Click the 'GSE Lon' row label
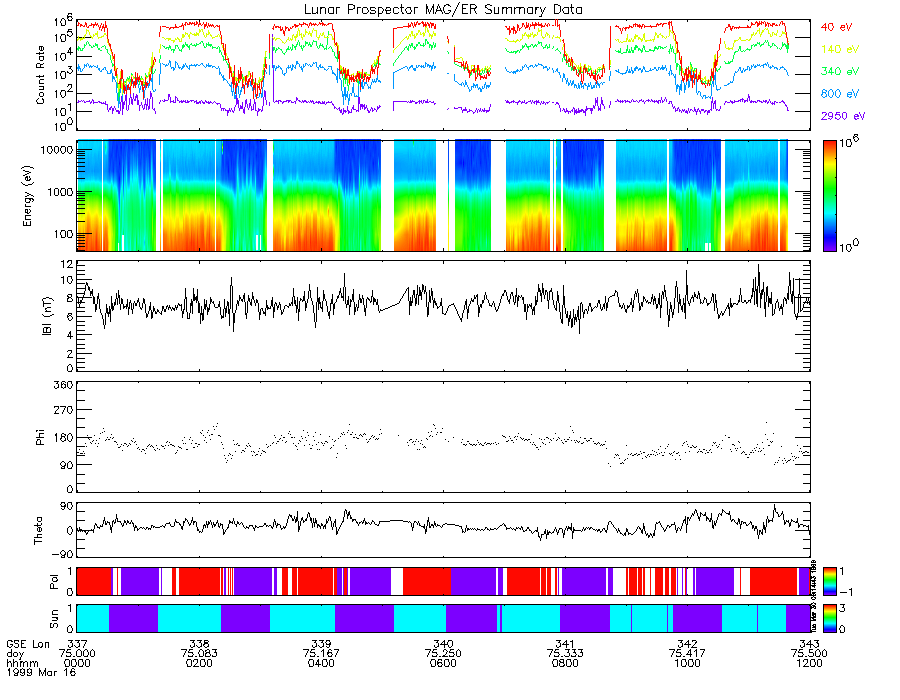The width and height of the screenshot is (900, 700). click(x=28, y=644)
